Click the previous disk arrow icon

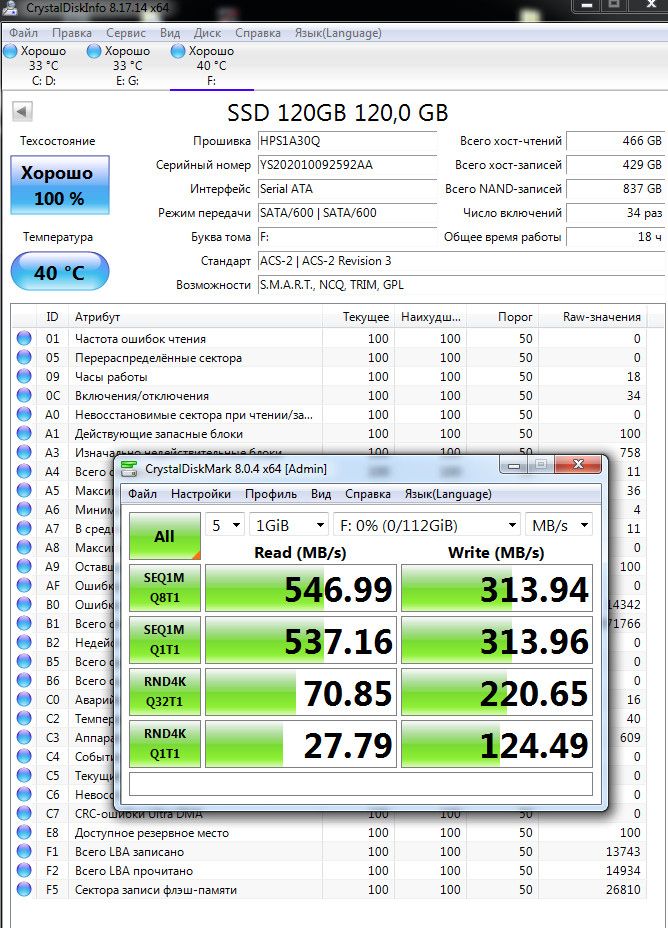tap(22, 111)
